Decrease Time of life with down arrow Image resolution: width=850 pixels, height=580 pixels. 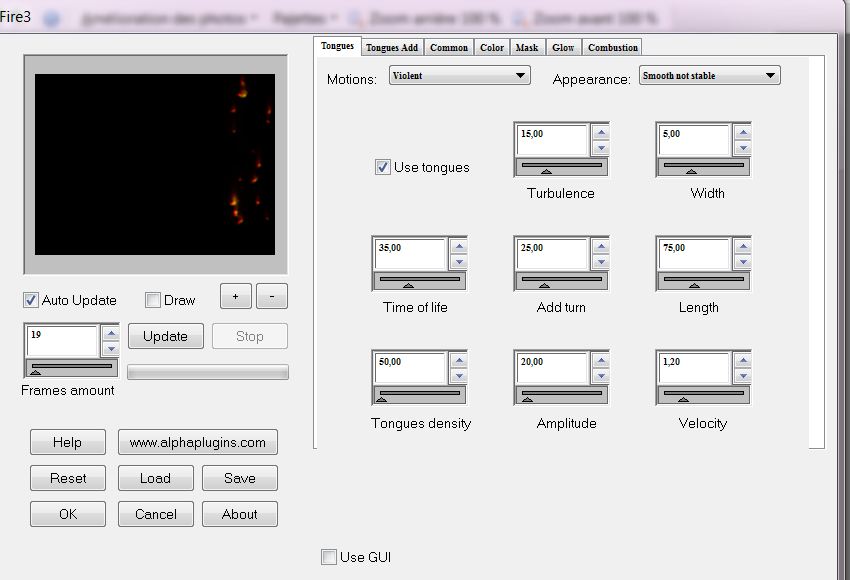pos(459,262)
